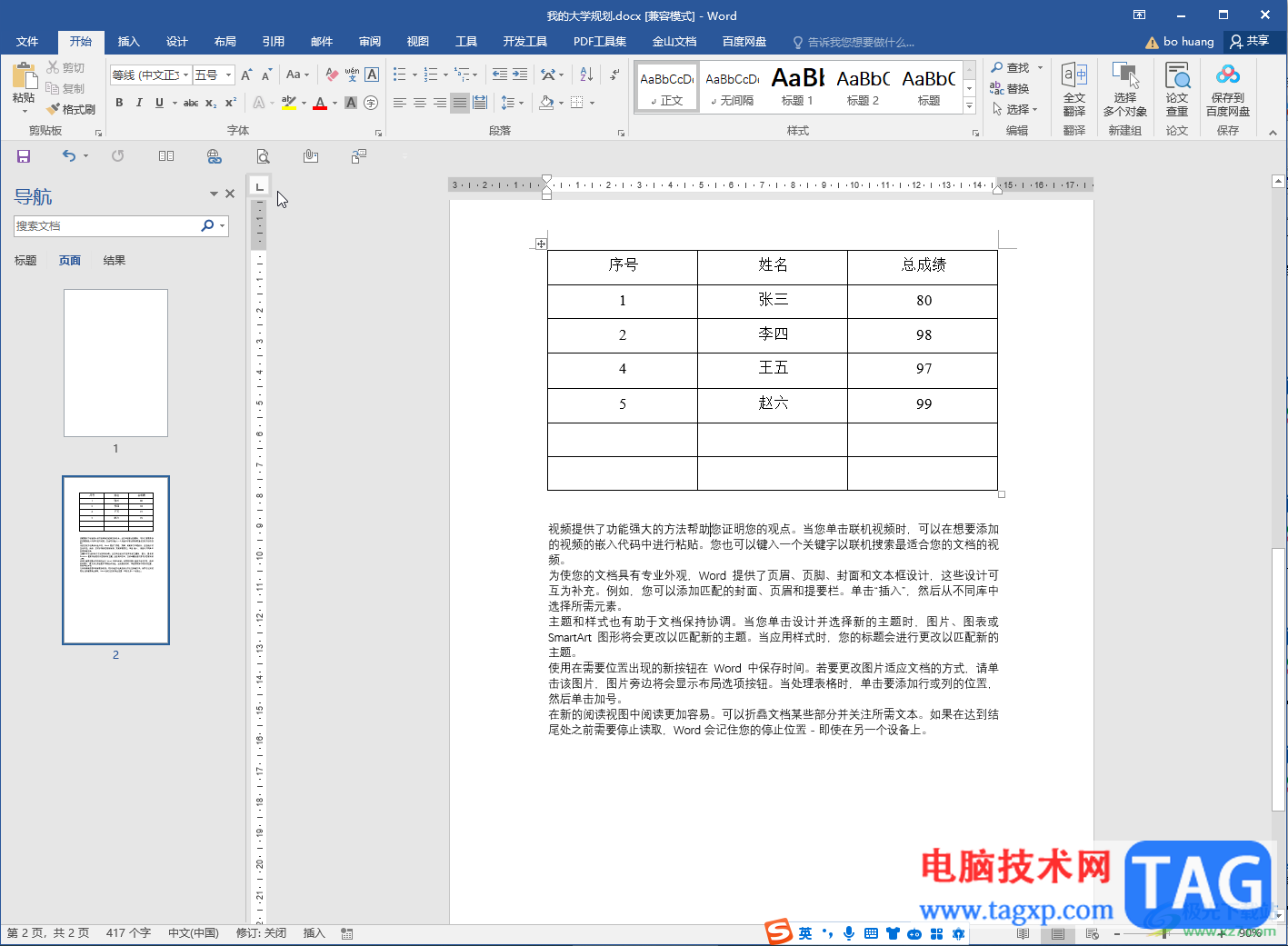Sort the selection A to Z
The height and width of the screenshot is (946, 1288).
point(586,75)
